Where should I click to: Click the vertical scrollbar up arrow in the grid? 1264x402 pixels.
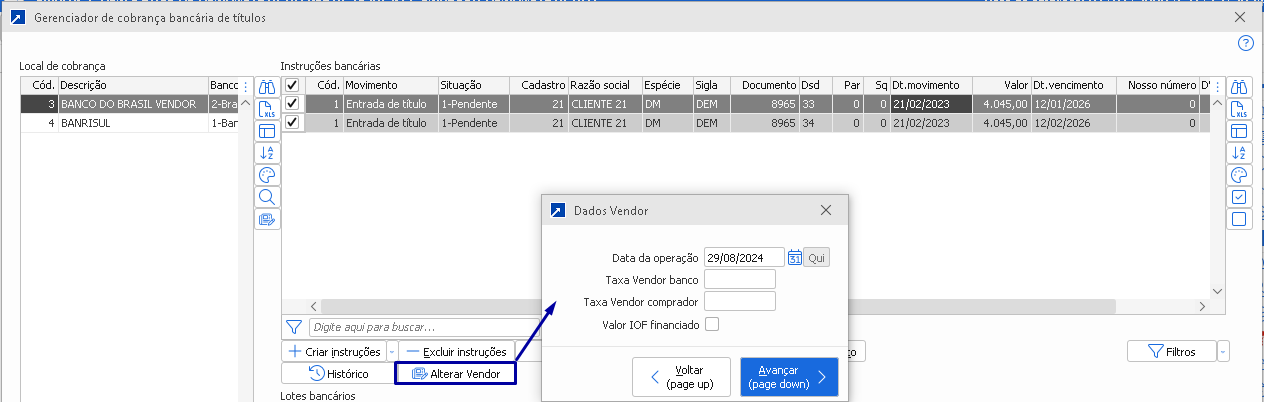[x=1217, y=103]
